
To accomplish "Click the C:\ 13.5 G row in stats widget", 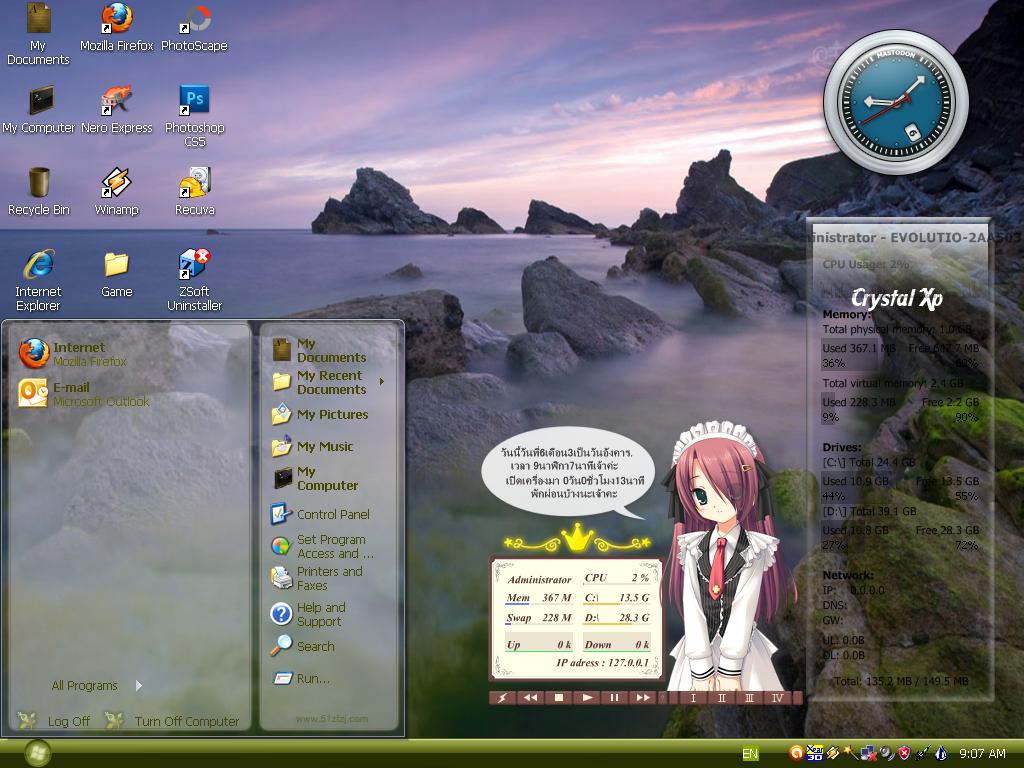I will point(617,598).
